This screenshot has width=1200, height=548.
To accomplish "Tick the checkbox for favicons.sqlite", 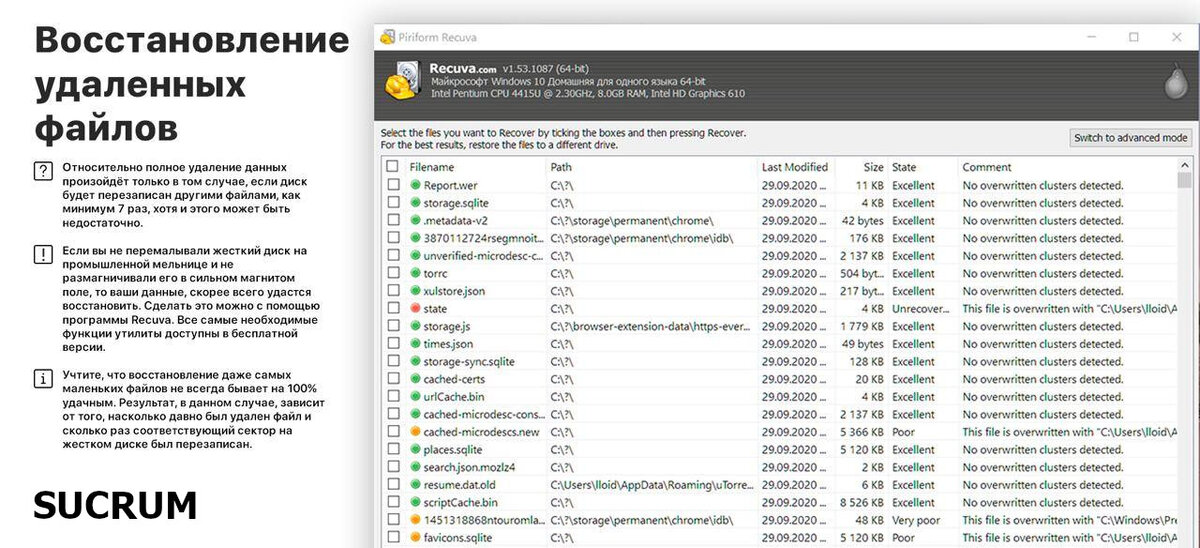I will [x=392, y=538].
